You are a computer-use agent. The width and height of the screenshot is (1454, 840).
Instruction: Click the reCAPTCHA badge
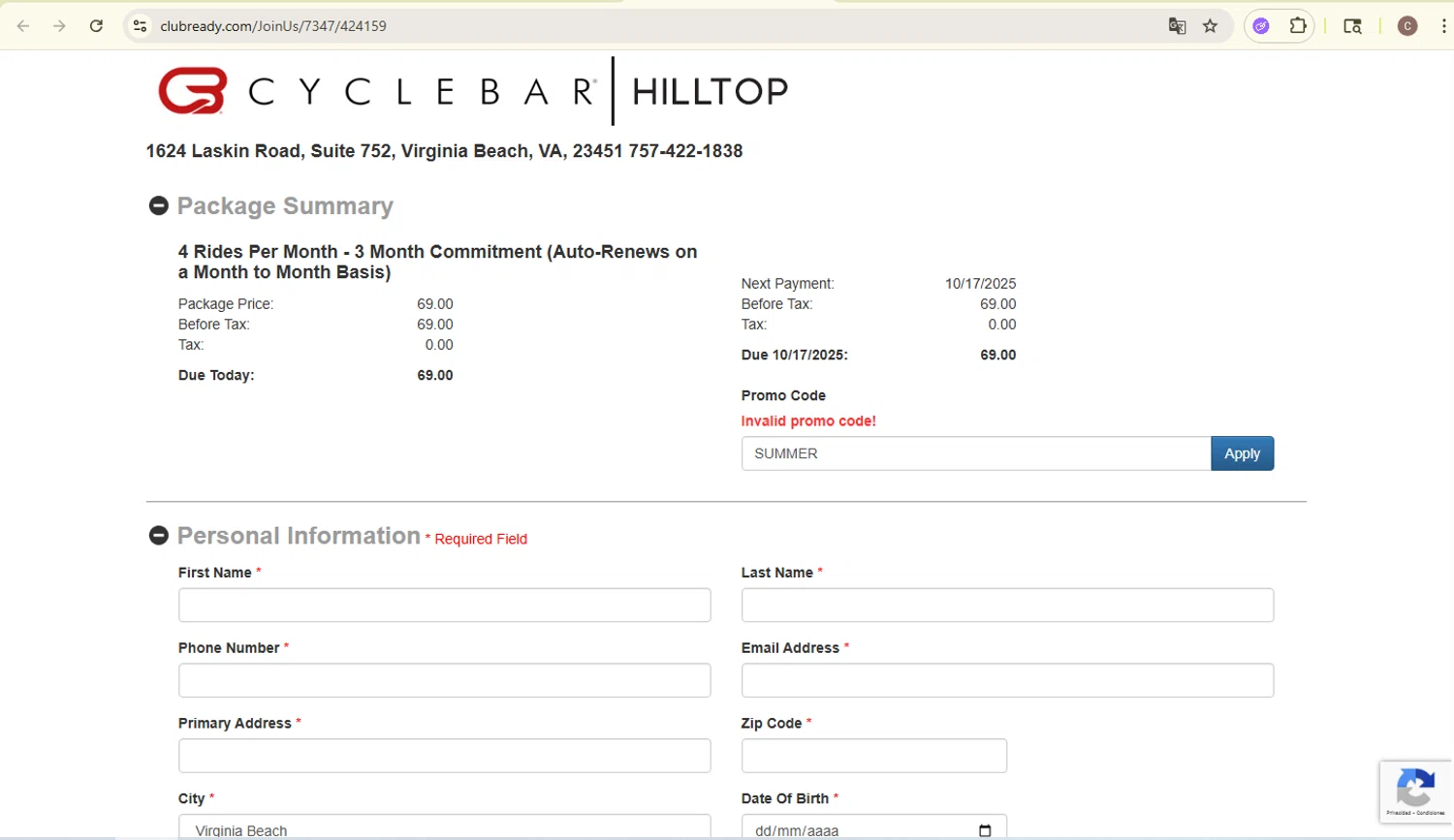point(1415,791)
